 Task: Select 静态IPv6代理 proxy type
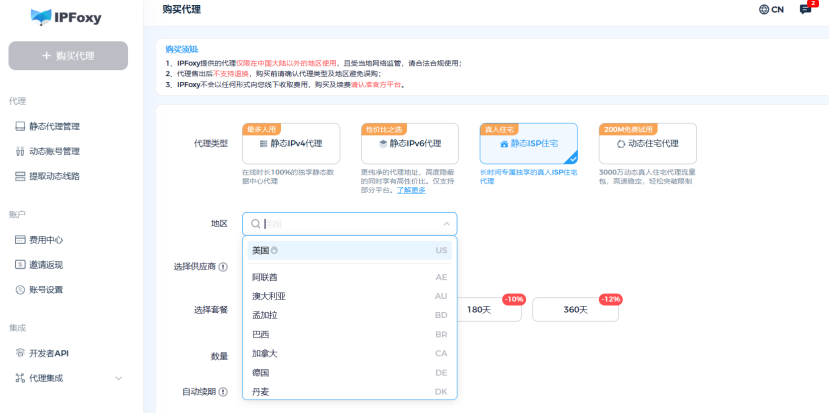409,144
